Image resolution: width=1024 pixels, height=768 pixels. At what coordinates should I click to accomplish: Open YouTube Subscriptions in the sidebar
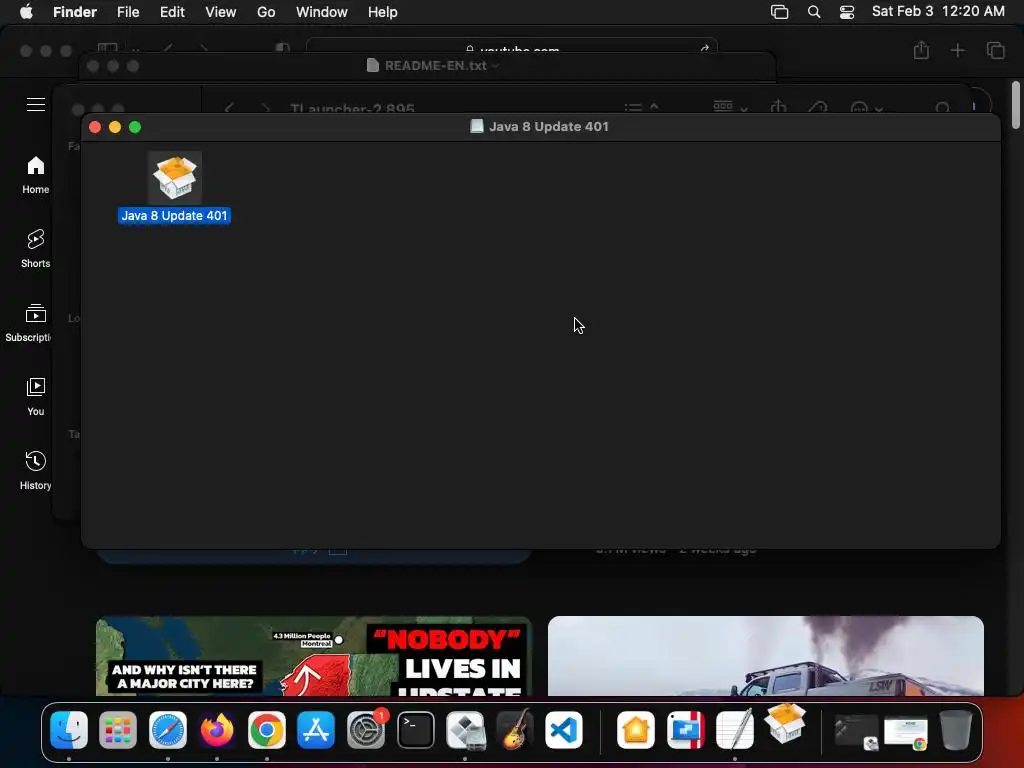click(27, 323)
